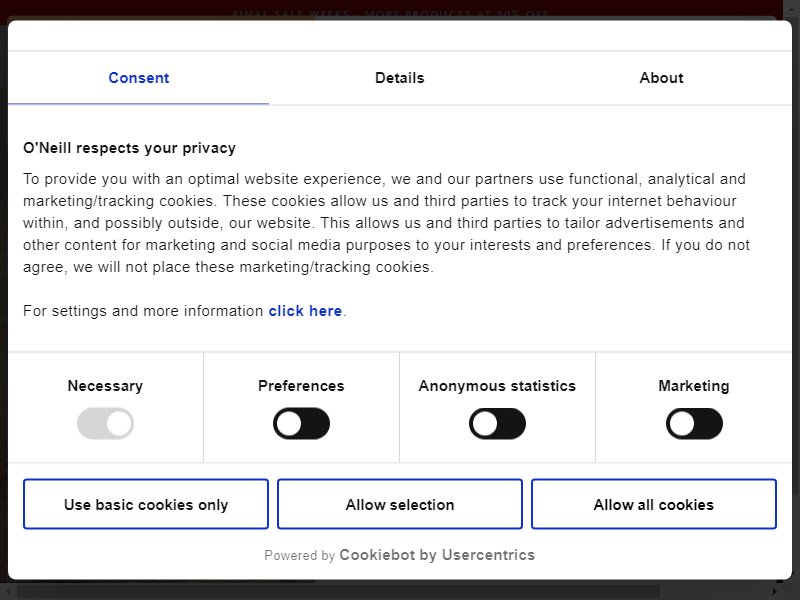
Task: Open the About tab
Action: [661, 78]
